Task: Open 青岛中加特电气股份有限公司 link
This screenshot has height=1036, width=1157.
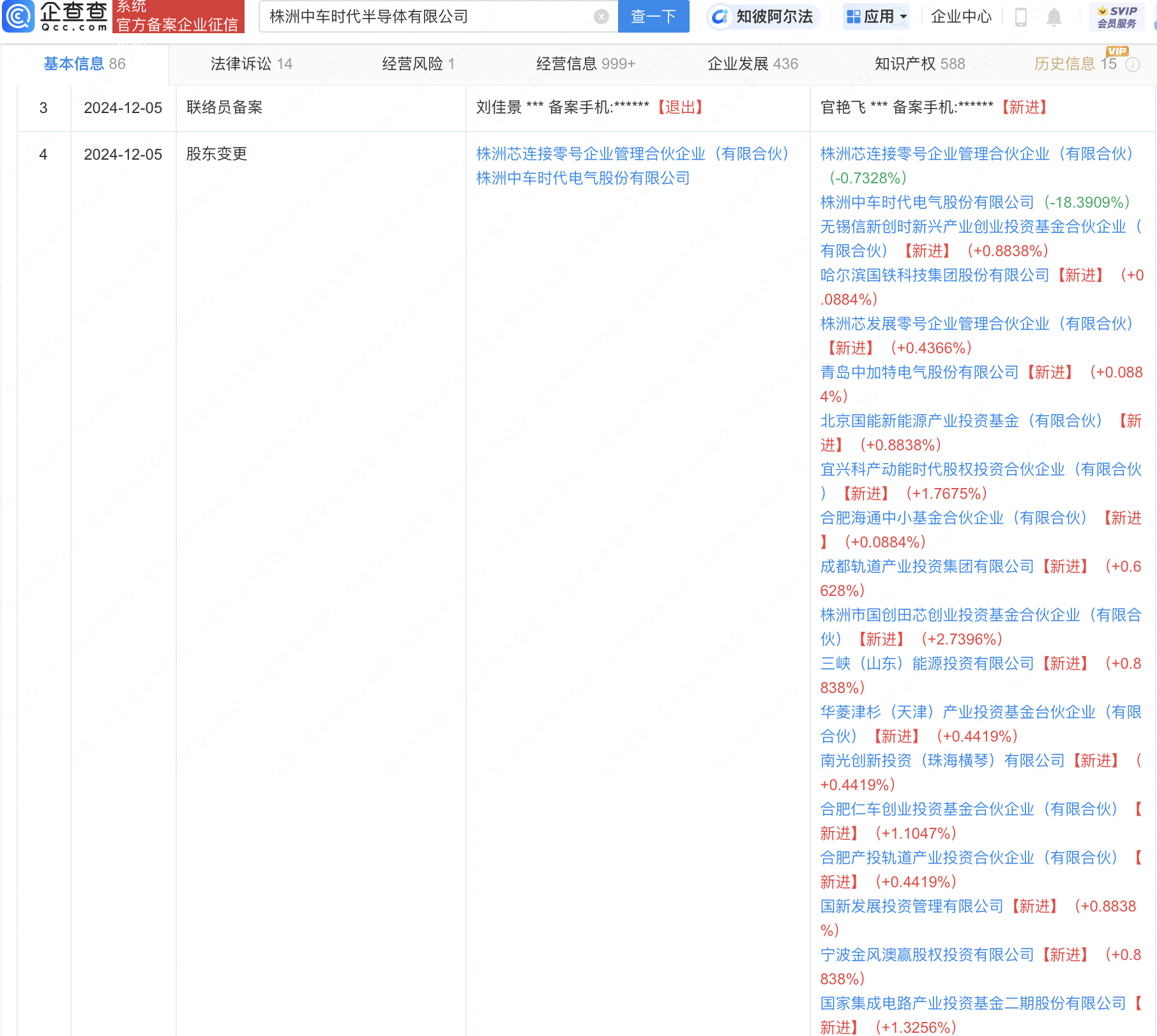Action: click(919, 372)
